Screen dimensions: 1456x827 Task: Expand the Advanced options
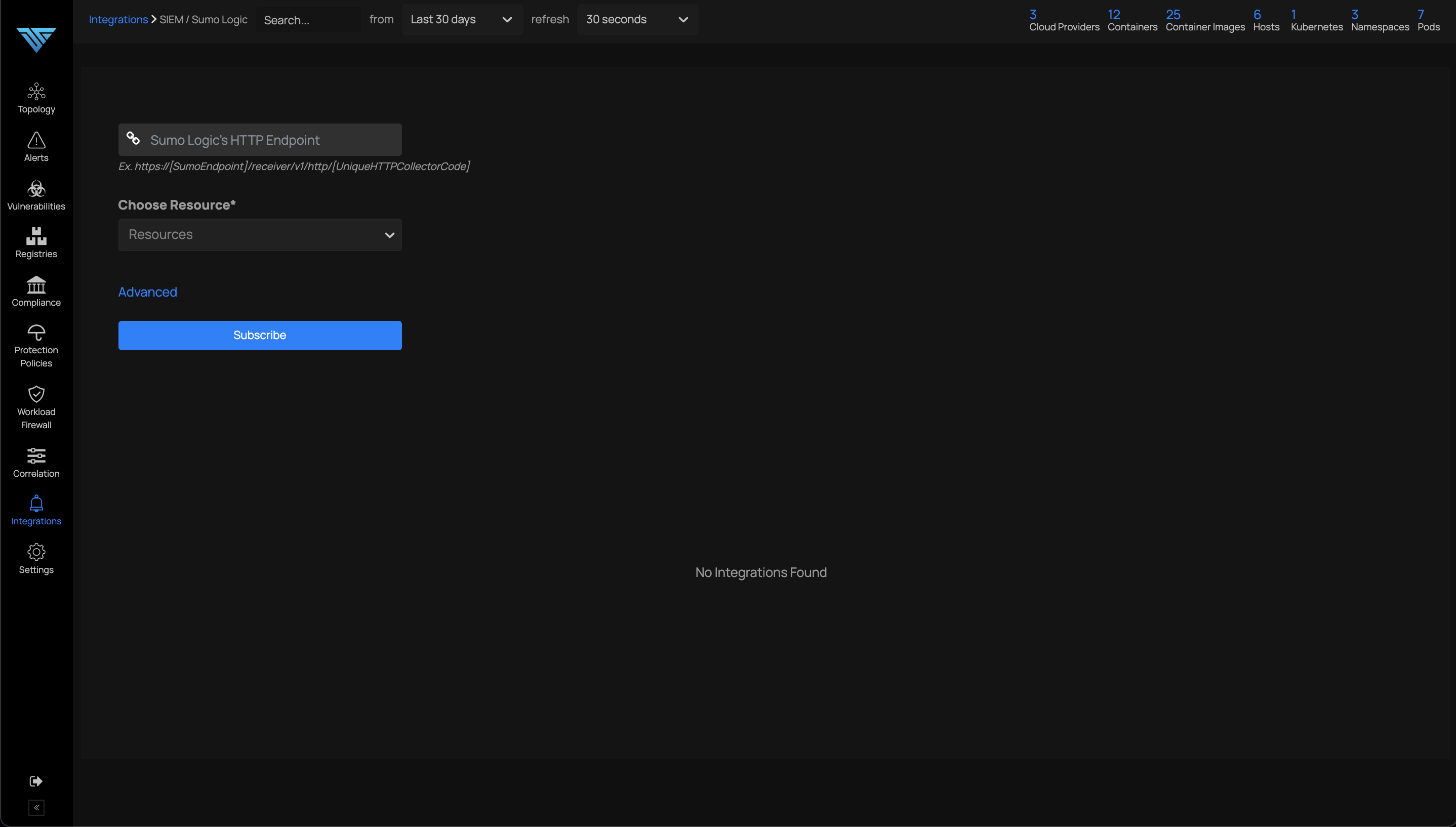(148, 292)
